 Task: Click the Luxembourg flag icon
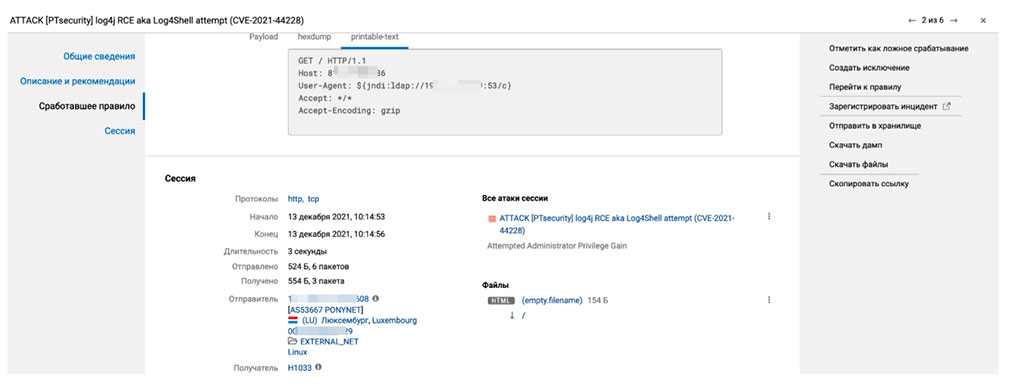293,321
